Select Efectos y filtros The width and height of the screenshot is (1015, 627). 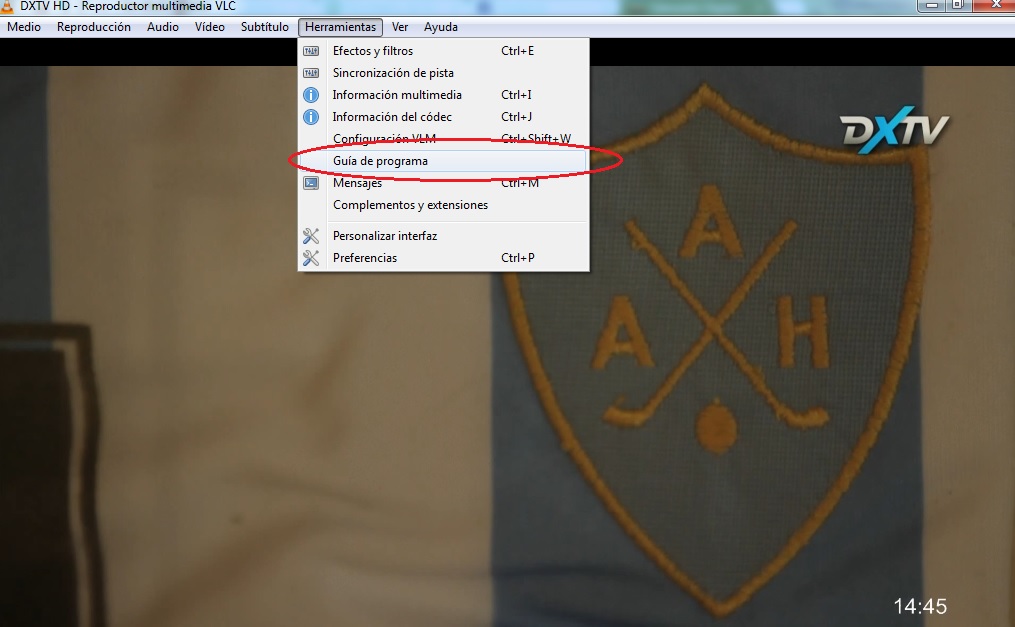coord(443,51)
